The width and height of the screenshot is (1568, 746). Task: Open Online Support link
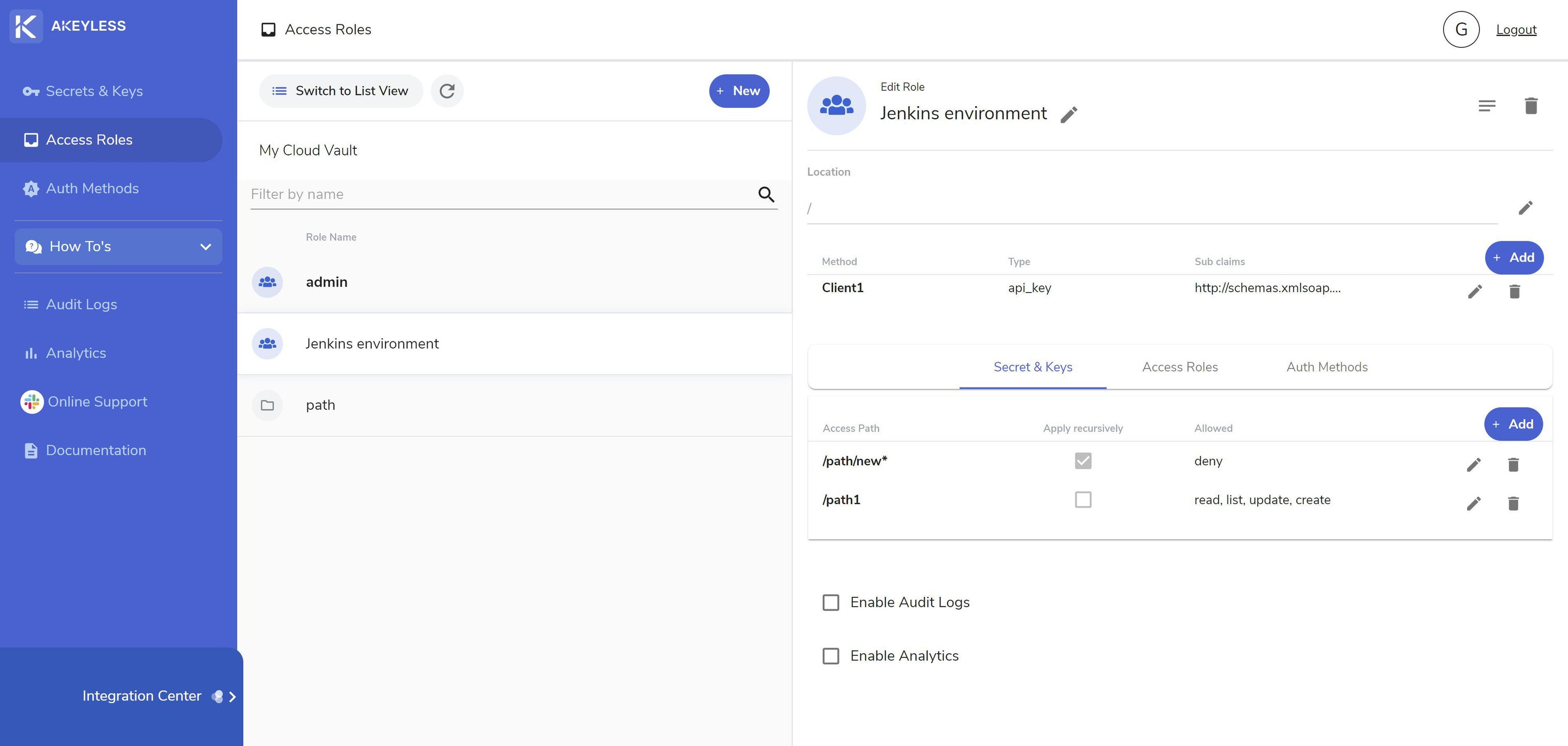84,402
